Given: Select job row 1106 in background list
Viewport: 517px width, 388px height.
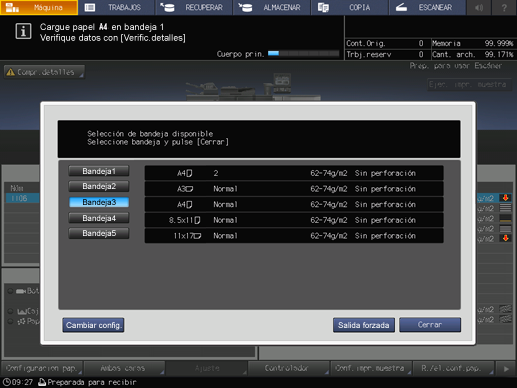Looking at the screenshot, I should point(22,198).
